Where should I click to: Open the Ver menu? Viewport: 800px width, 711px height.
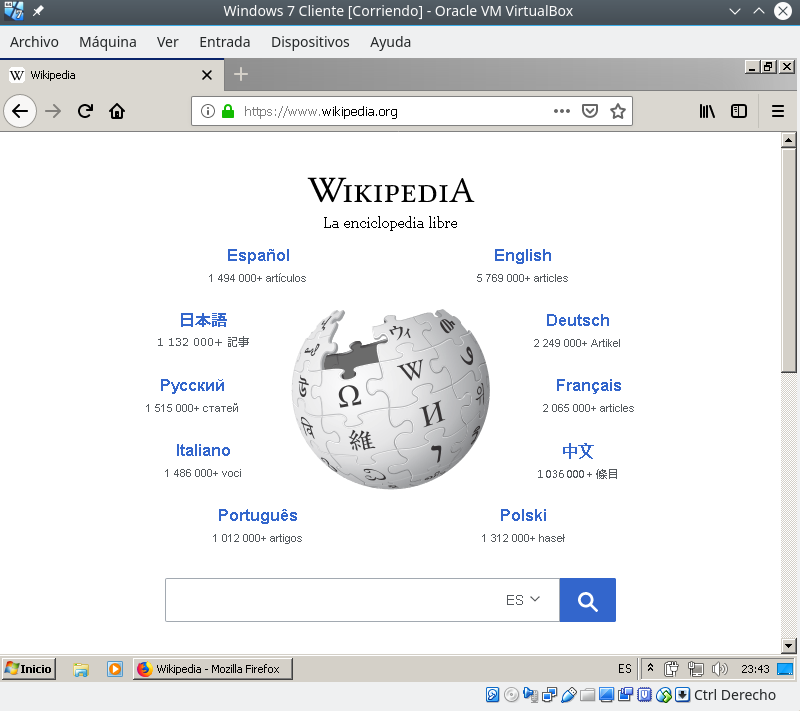pos(167,42)
